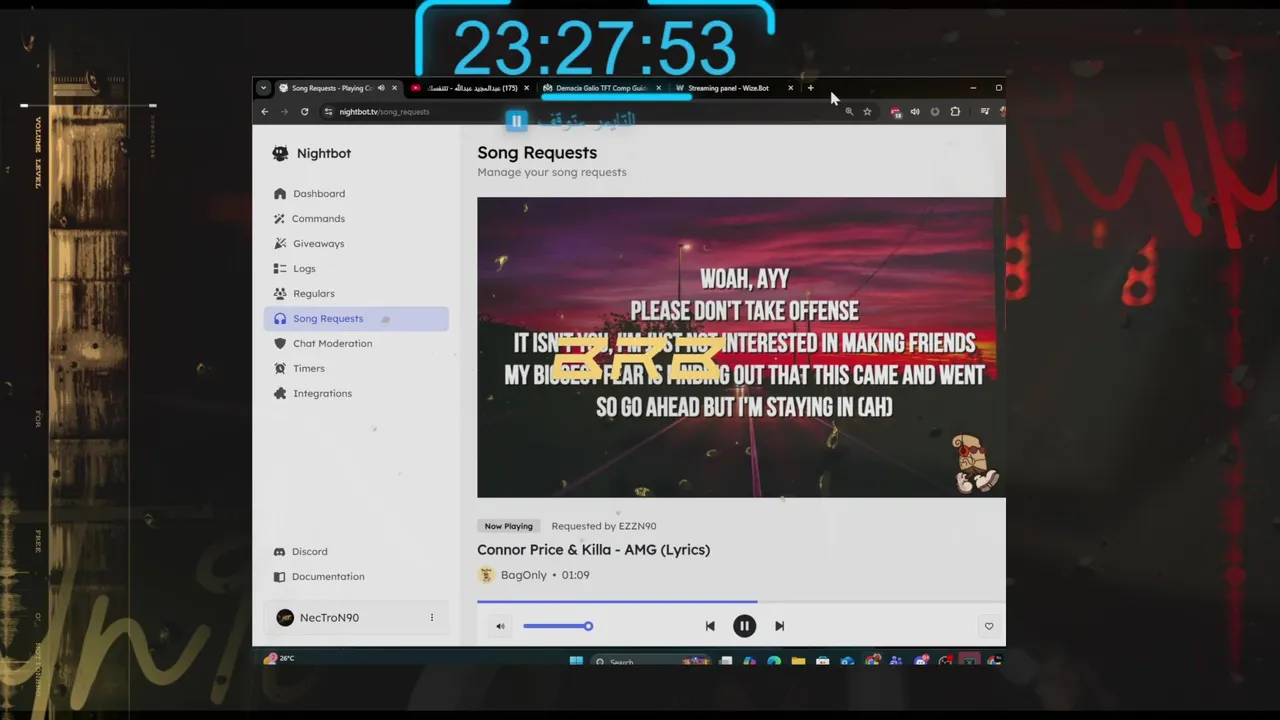Viewport: 1280px width, 720px height.
Task: Click the Requested by EZZN90 text
Action: 604,526
